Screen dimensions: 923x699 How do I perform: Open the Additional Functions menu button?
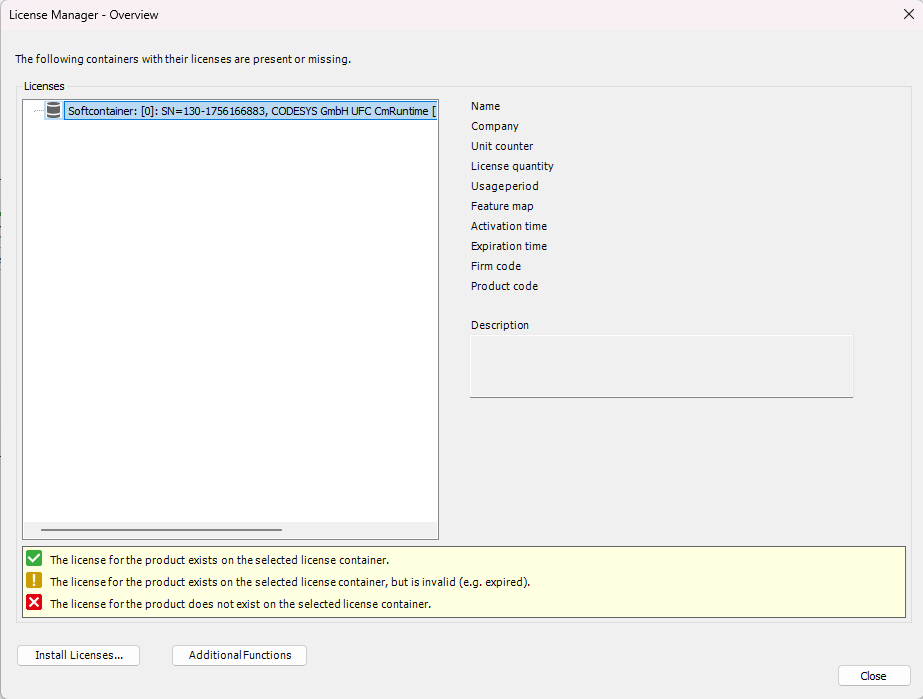[x=239, y=655]
